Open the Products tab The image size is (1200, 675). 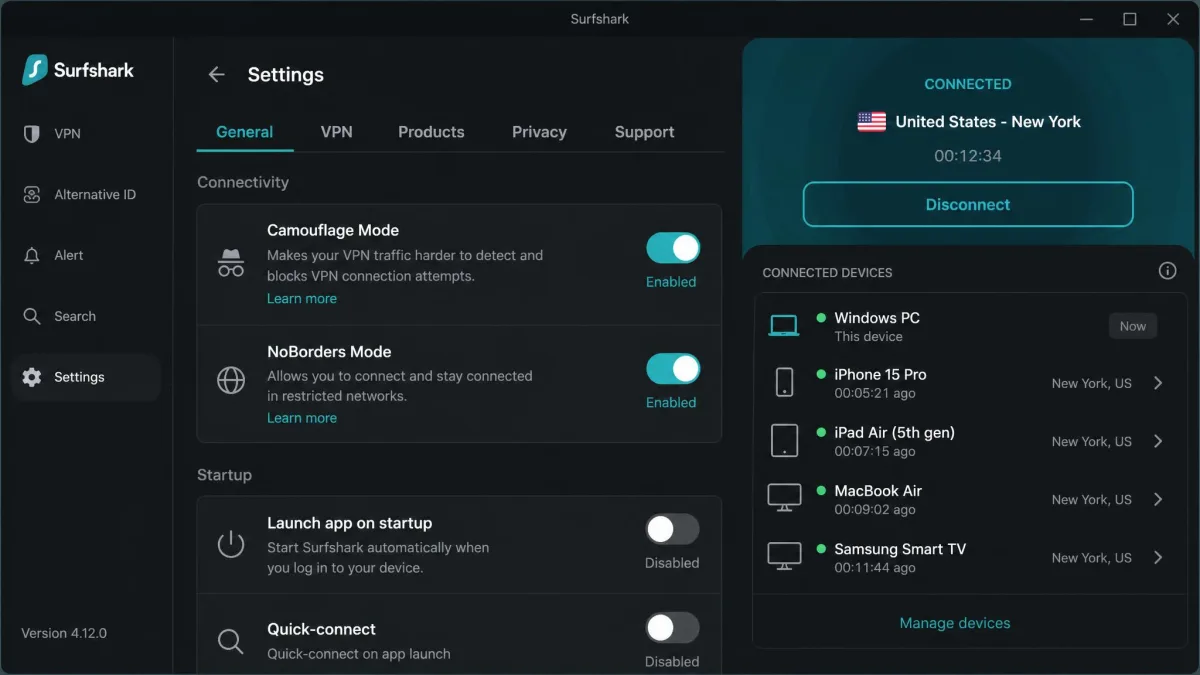click(x=431, y=132)
